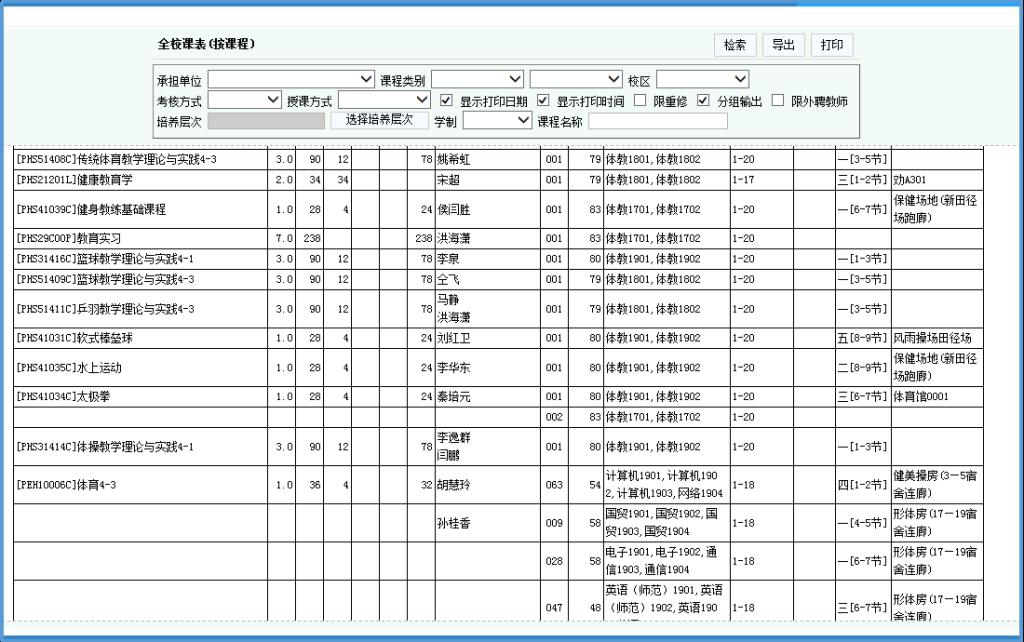Open the 授课方式 dropdown

click(383, 100)
